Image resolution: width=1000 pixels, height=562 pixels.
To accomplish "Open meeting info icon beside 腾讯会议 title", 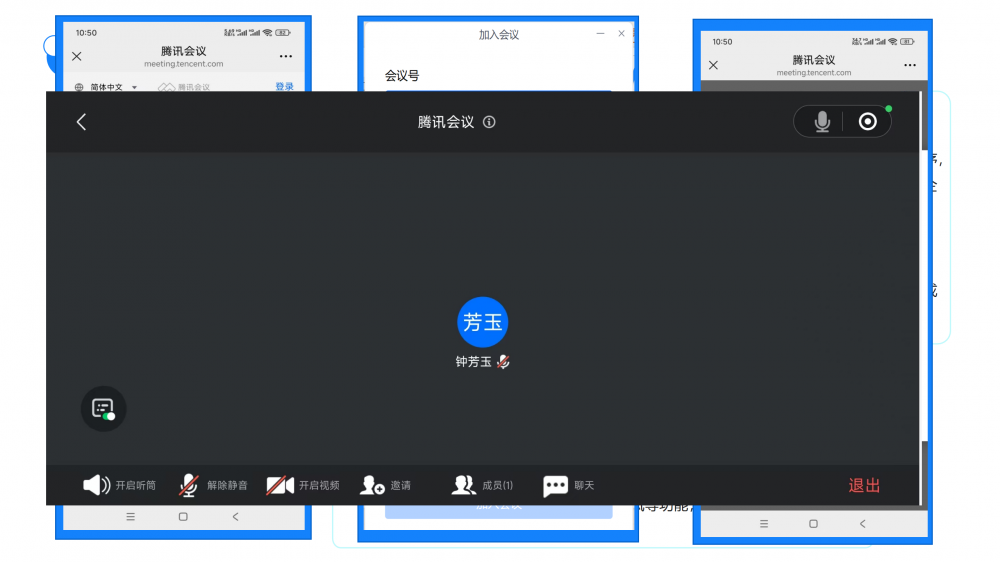I will [x=489, y=122].
